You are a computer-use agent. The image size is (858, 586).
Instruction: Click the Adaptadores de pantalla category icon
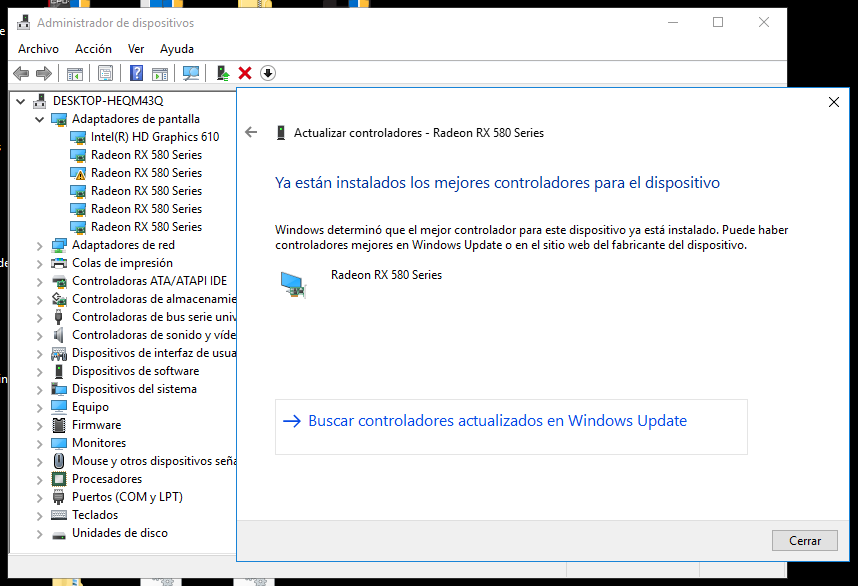[59, 119]
